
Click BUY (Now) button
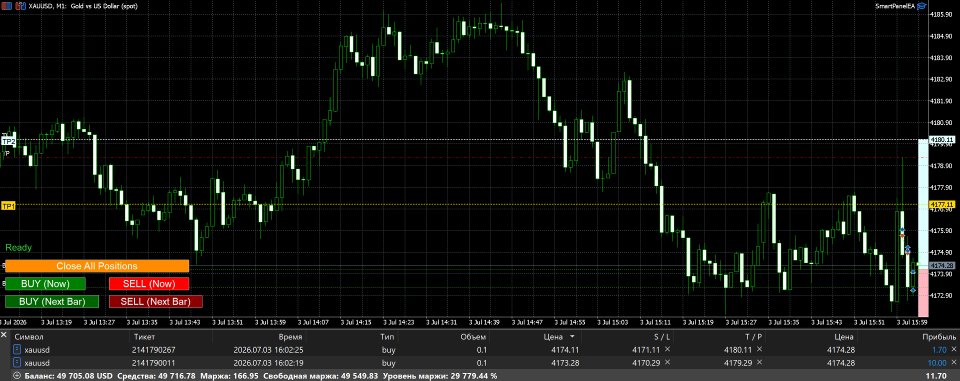tap(45, 284)
